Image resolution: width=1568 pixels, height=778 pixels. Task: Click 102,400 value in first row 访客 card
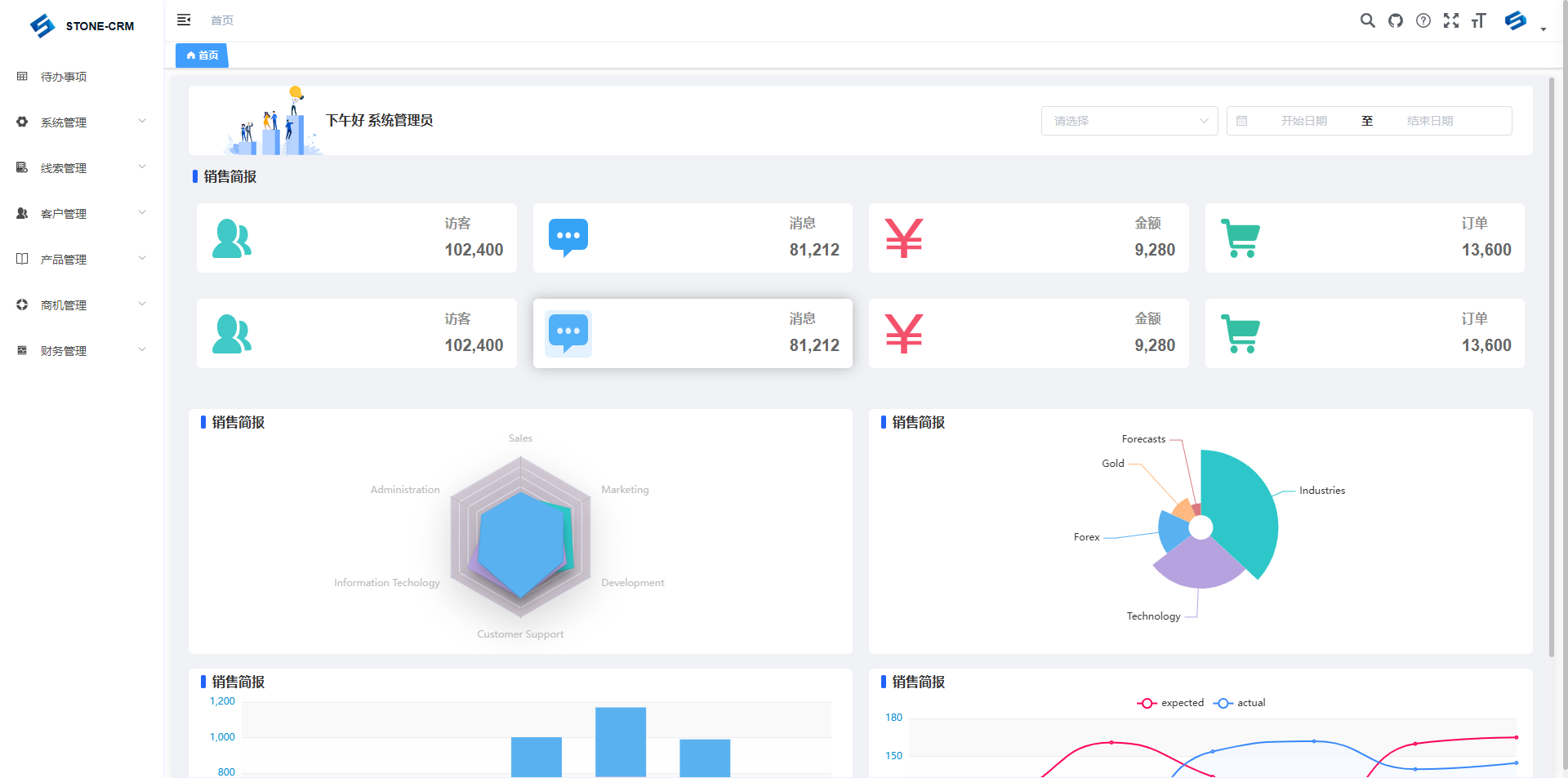(x=474, y=250)
